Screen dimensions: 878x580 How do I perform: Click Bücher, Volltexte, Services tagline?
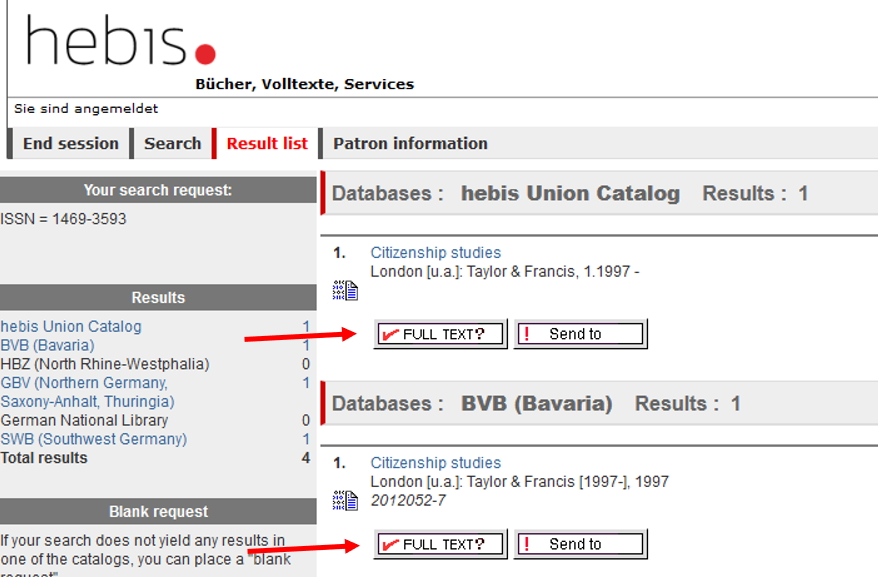point(305,84)
